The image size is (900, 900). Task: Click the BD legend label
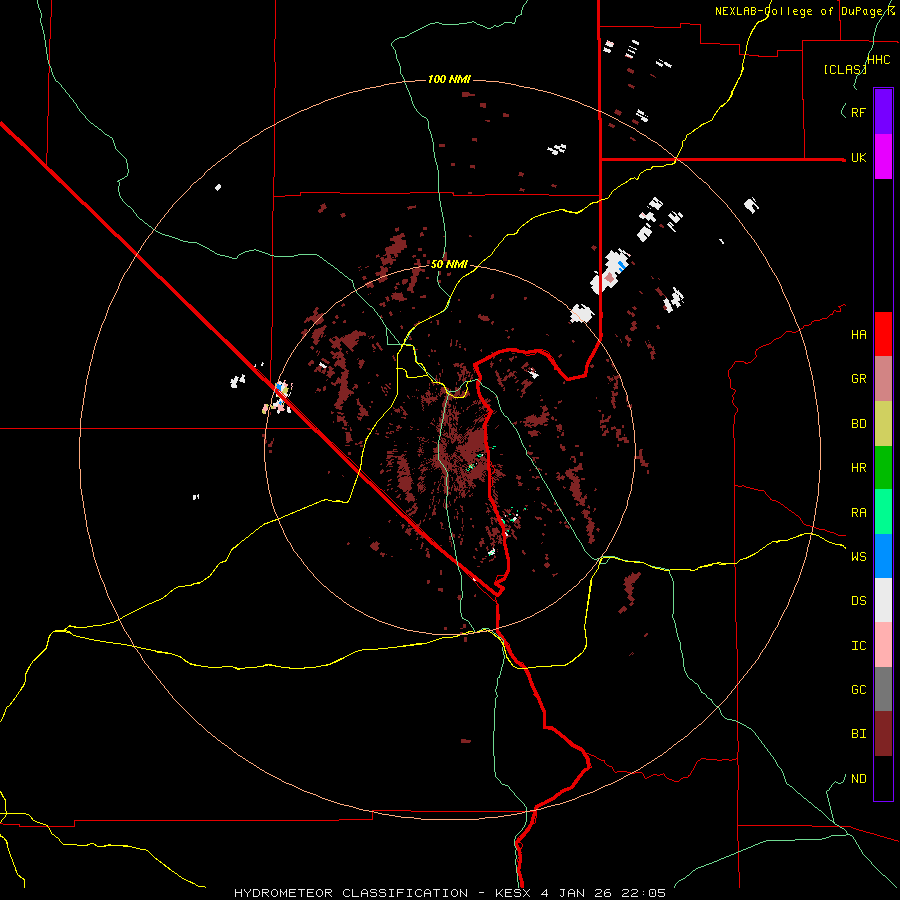[858, 424]
